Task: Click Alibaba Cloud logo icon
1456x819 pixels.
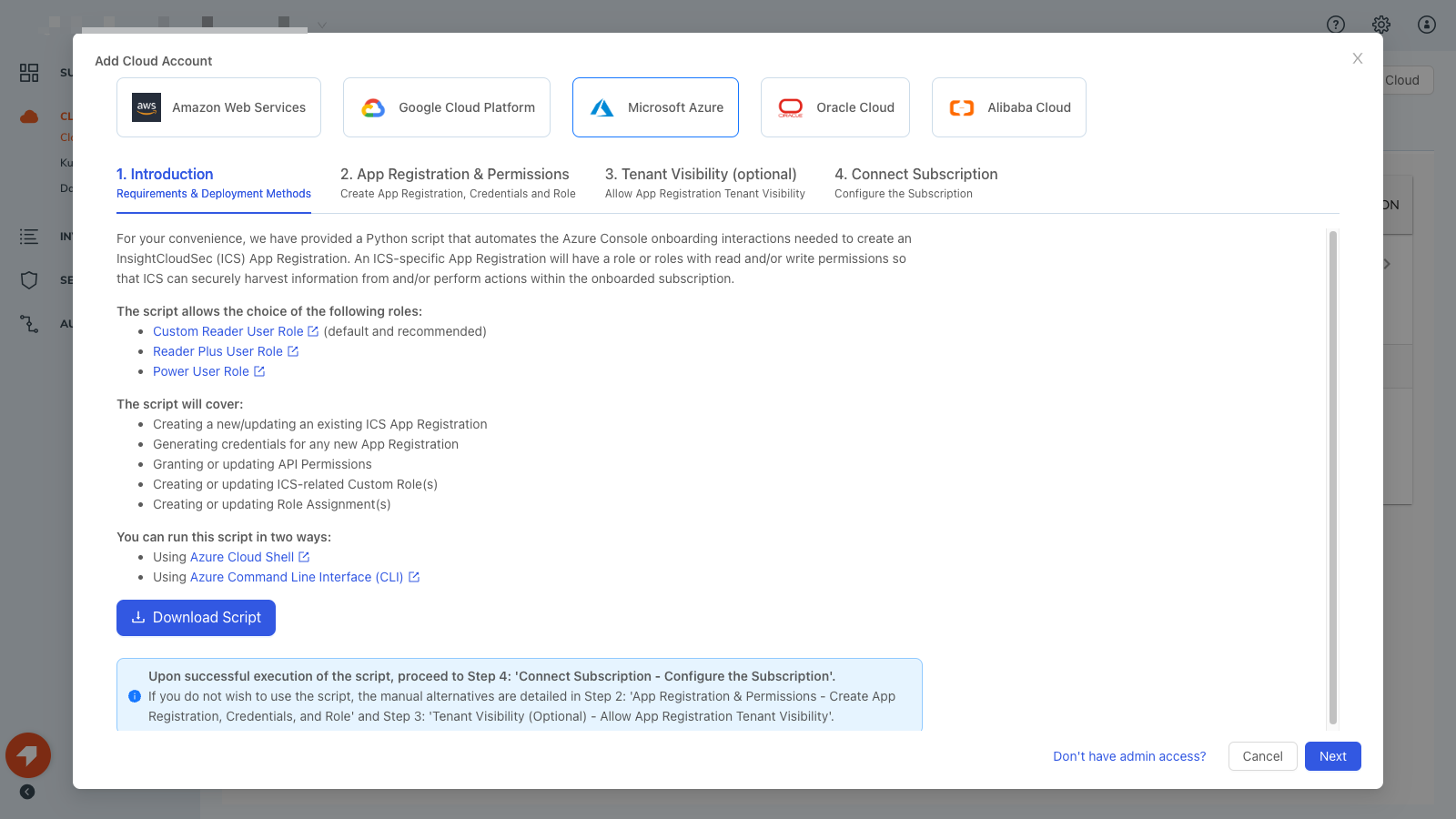Action: pos(962,107)
